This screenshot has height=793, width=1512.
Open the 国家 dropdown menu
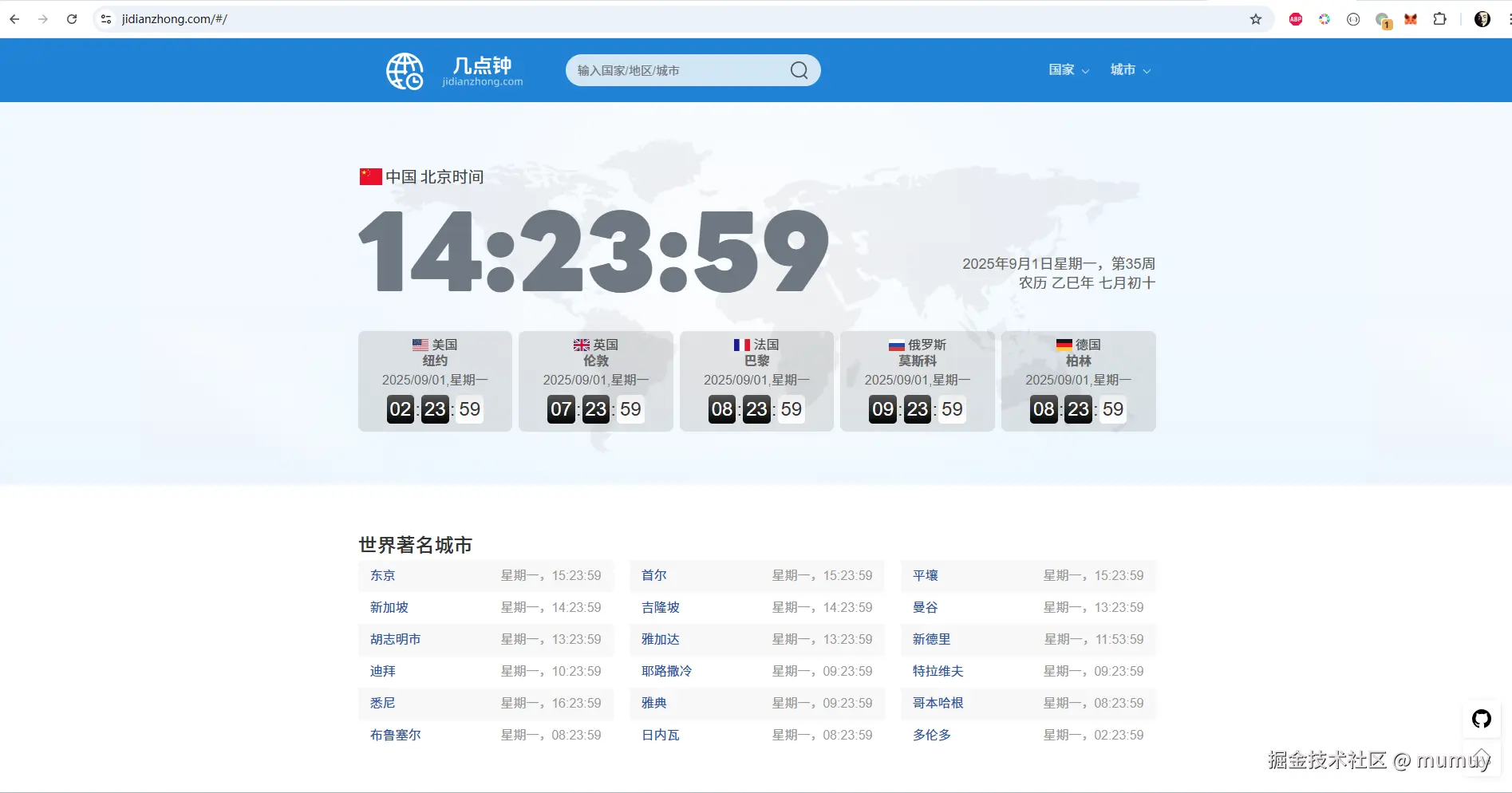coord(1068,70)
